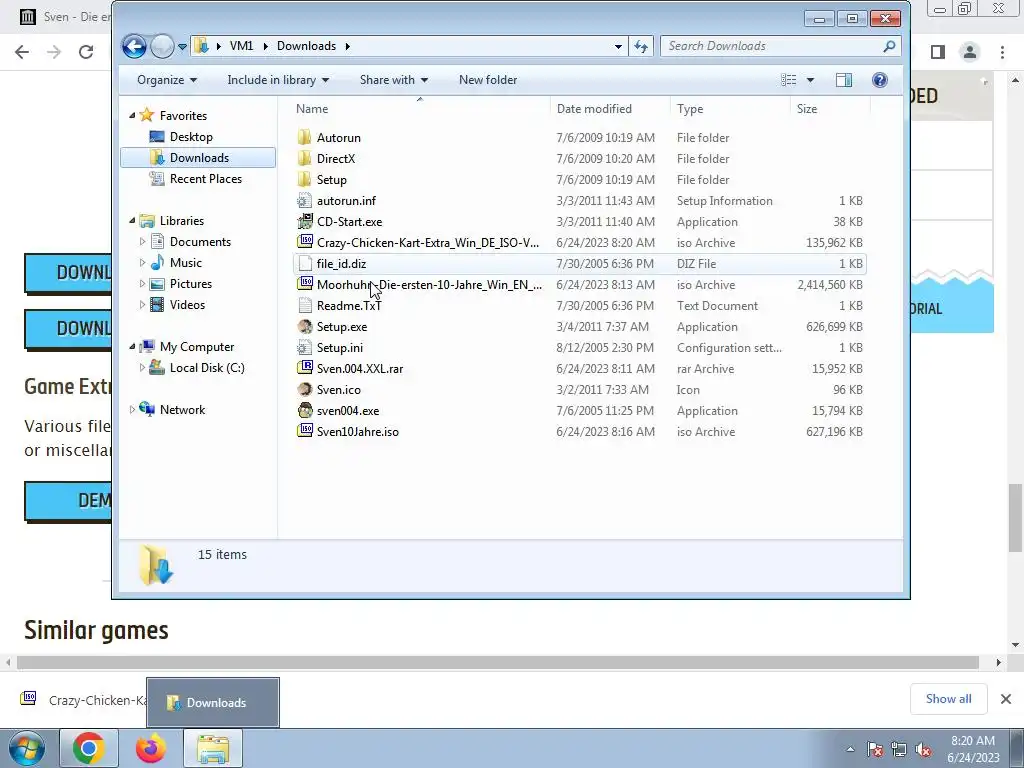This screenshot has width=1024, height=768.
Task: Launch Firefox from the taskbar
Action: pyautogui.click(x=151, y=748)
